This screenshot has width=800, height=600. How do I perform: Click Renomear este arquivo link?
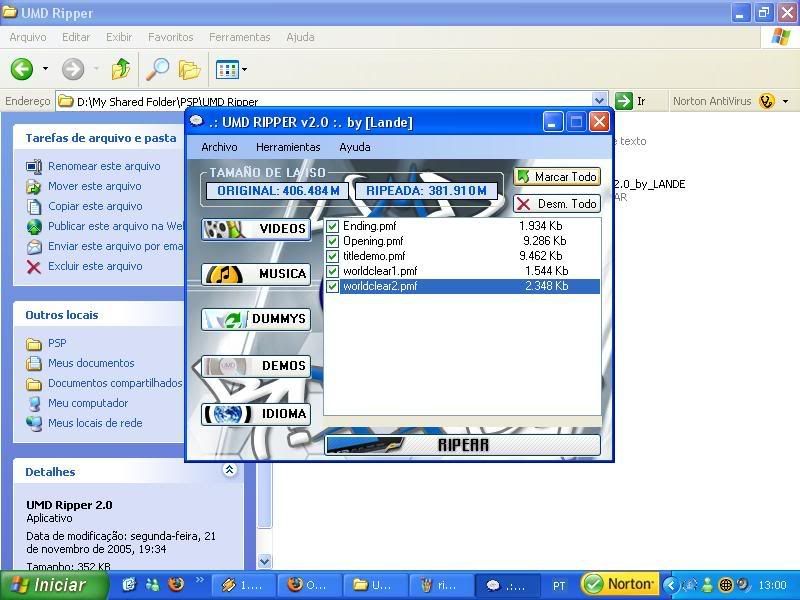[x=104, y=166]
